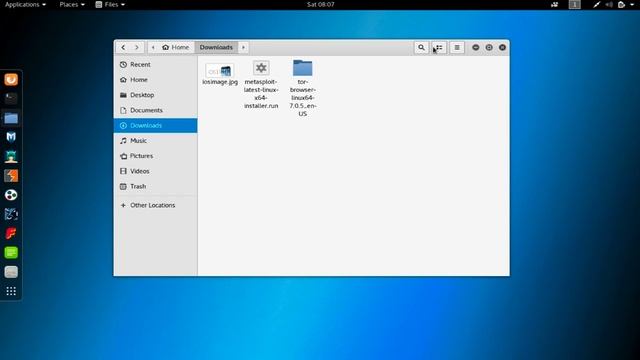
Task: Toggle list/grid view button in toolbar
Action: pos(439,47)
